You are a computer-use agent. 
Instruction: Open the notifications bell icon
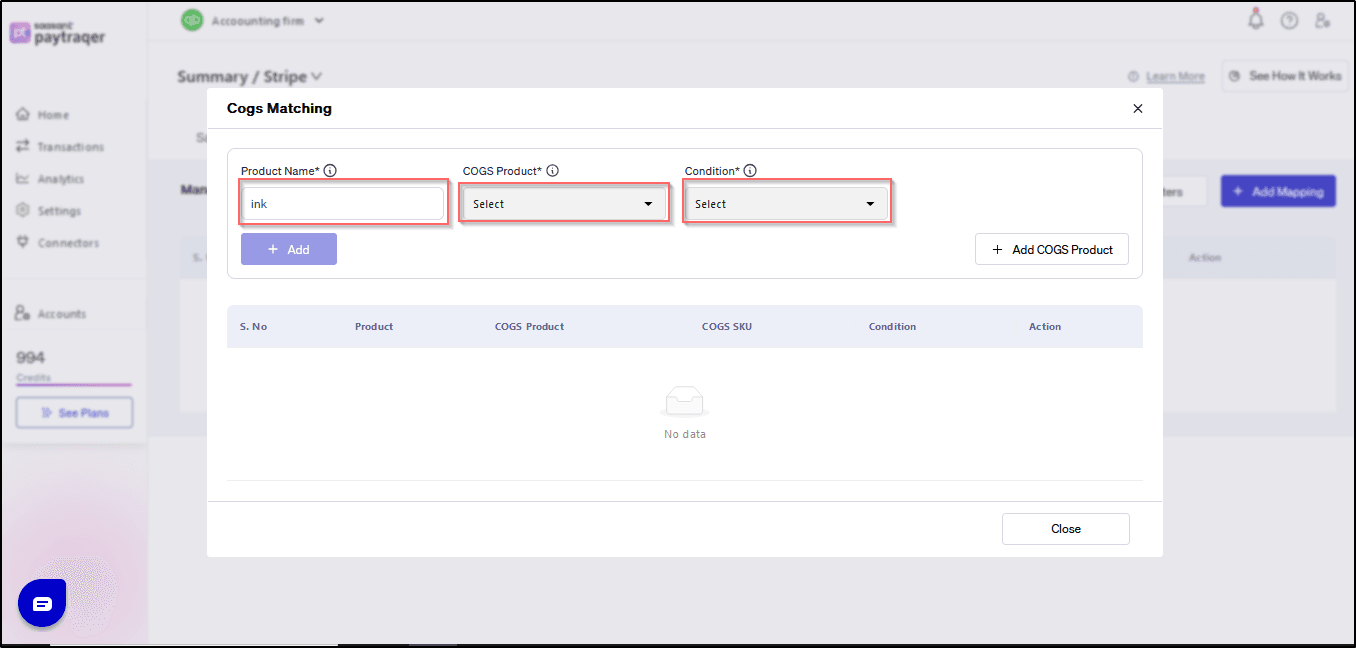[1256, 19]
